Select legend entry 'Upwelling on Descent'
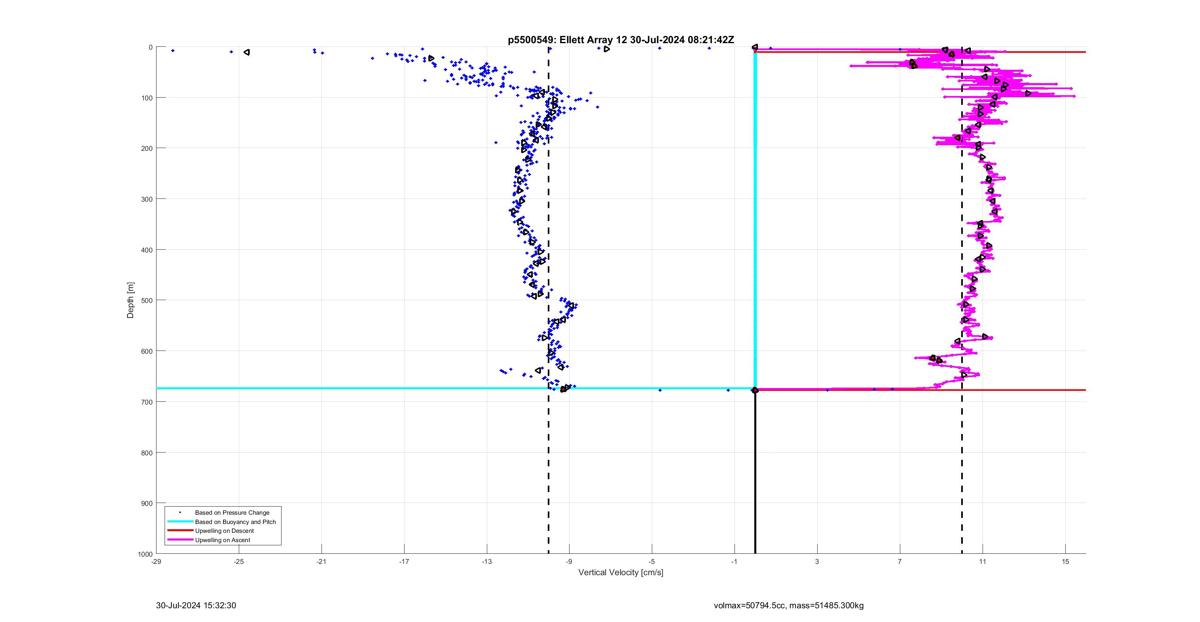Screen dimensions: 1200x622 click(x=224, y=531)
